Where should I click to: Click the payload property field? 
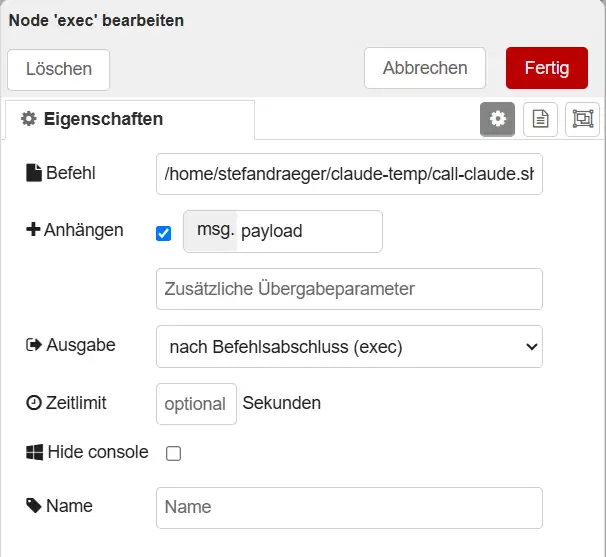pos(309,231)
